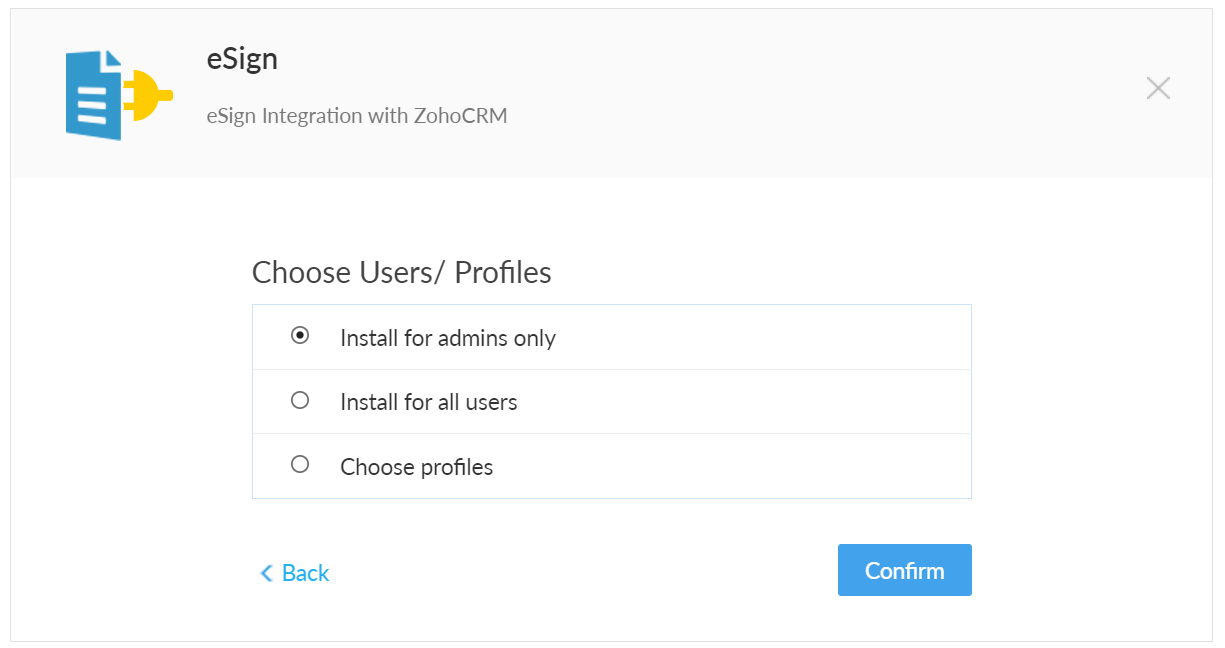Viewport: 1225px width, 648px height.
Task: Click 'eSign Integration with ZohoCRM' subtitle
Action: (356, 116)
